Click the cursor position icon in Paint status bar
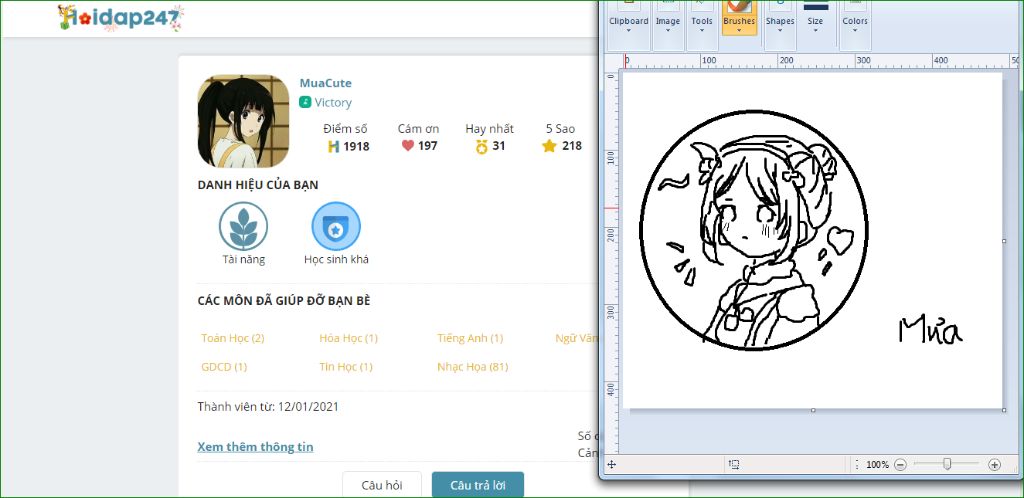Screen dimensions: 1024x498 (611, 464)
